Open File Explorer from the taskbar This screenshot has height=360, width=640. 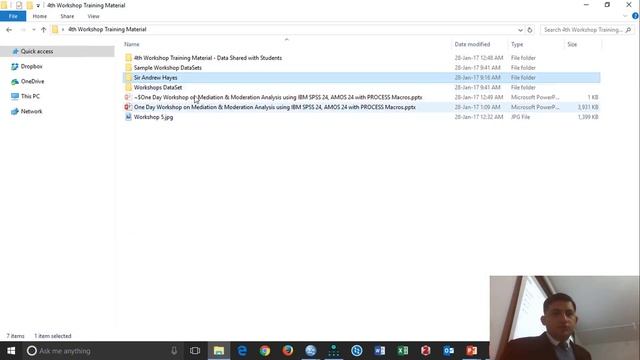point(219,351)
